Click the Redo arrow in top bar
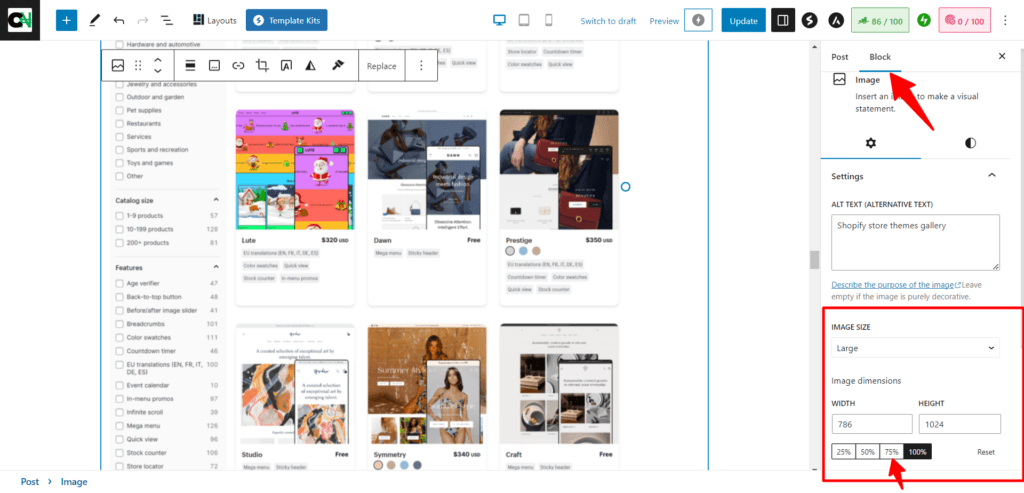Viewport: 1024px width, 493px height. pos(143,20)
